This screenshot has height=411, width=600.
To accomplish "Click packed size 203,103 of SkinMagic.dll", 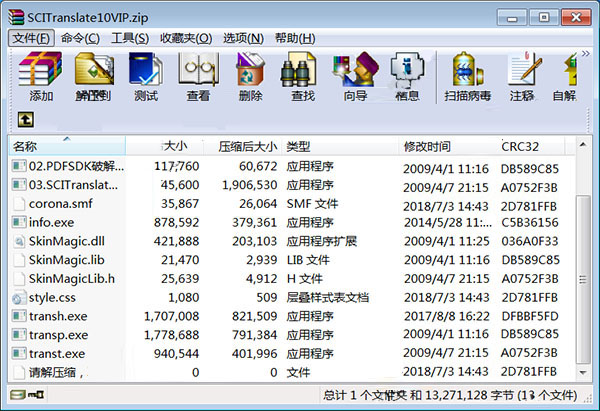I will click(x=254, y=241).
